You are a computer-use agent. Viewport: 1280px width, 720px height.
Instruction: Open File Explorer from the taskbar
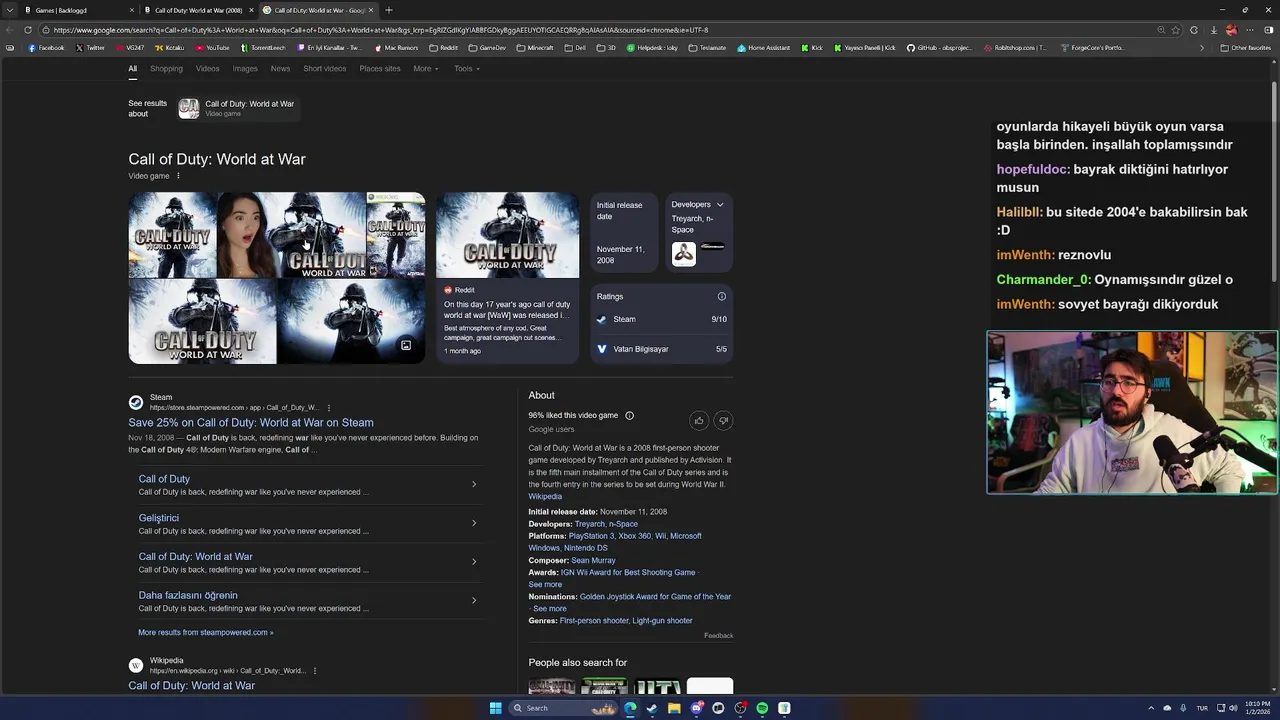(x=674, y=708)
